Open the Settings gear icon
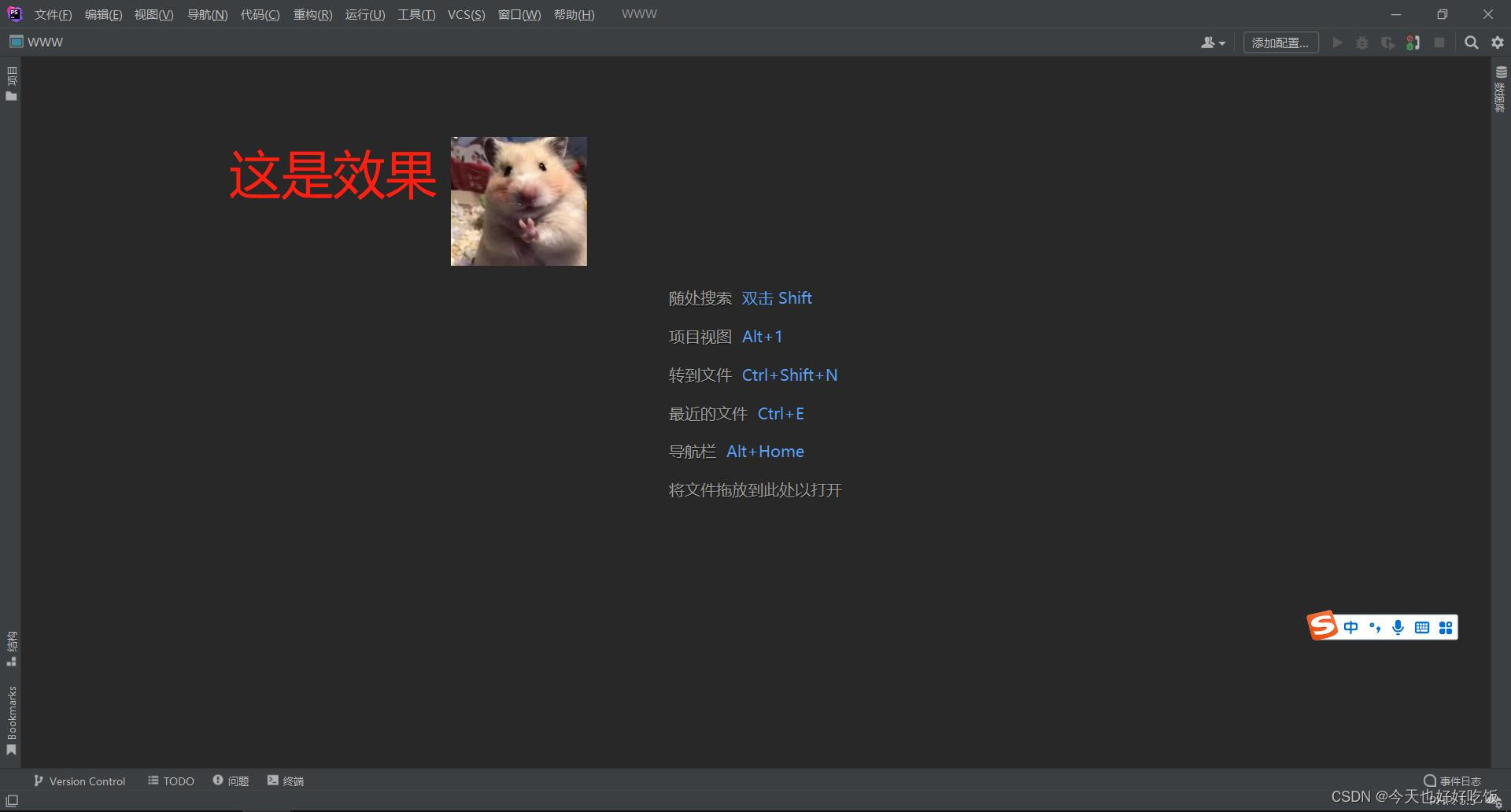 pyautogui.click(x=1496, y=42)
